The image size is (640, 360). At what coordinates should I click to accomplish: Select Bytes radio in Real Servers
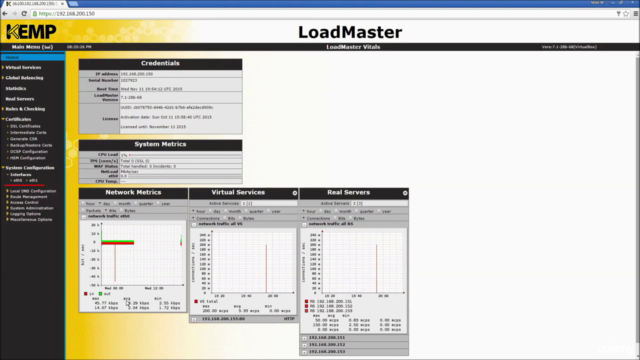coord(351,218)
